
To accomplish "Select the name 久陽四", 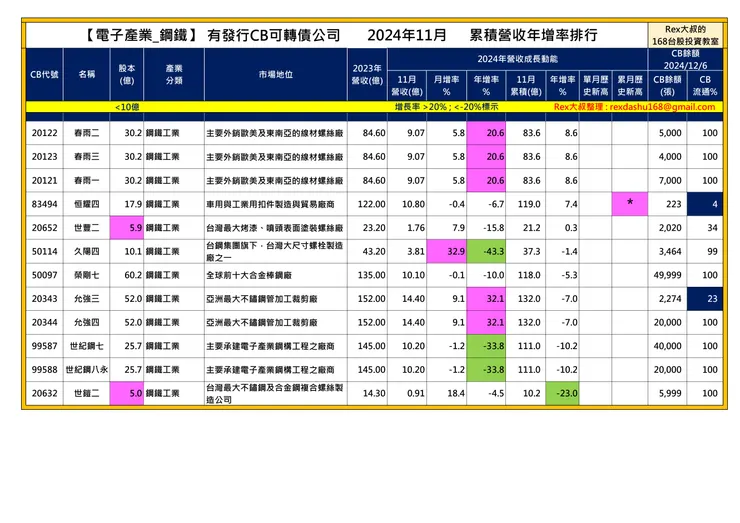I will click(x=86, y=251).
